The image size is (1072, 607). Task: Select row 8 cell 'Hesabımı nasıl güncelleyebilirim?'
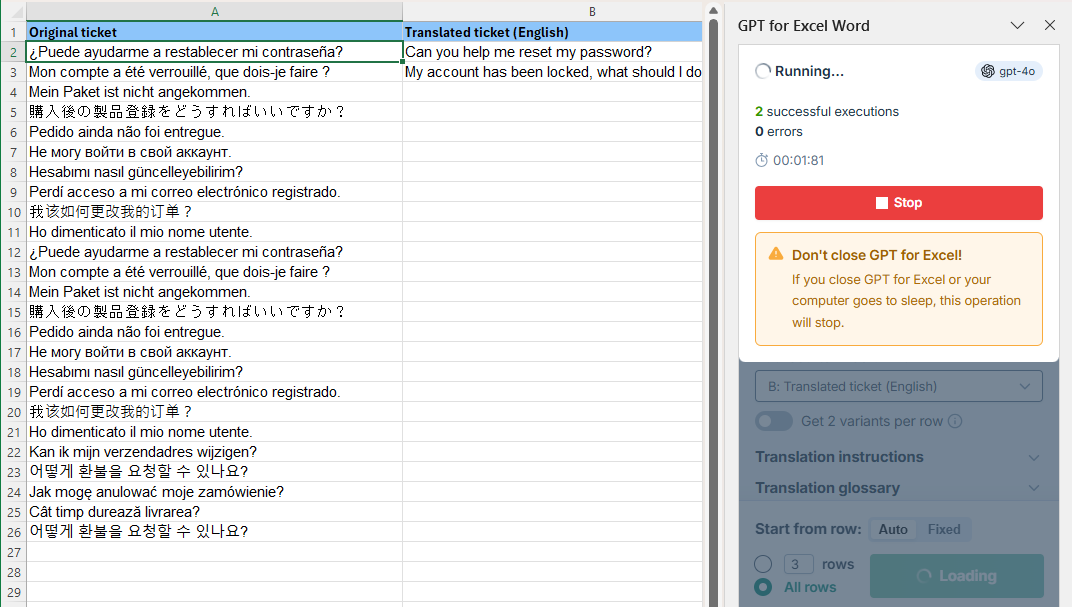(x=215, y=172)
